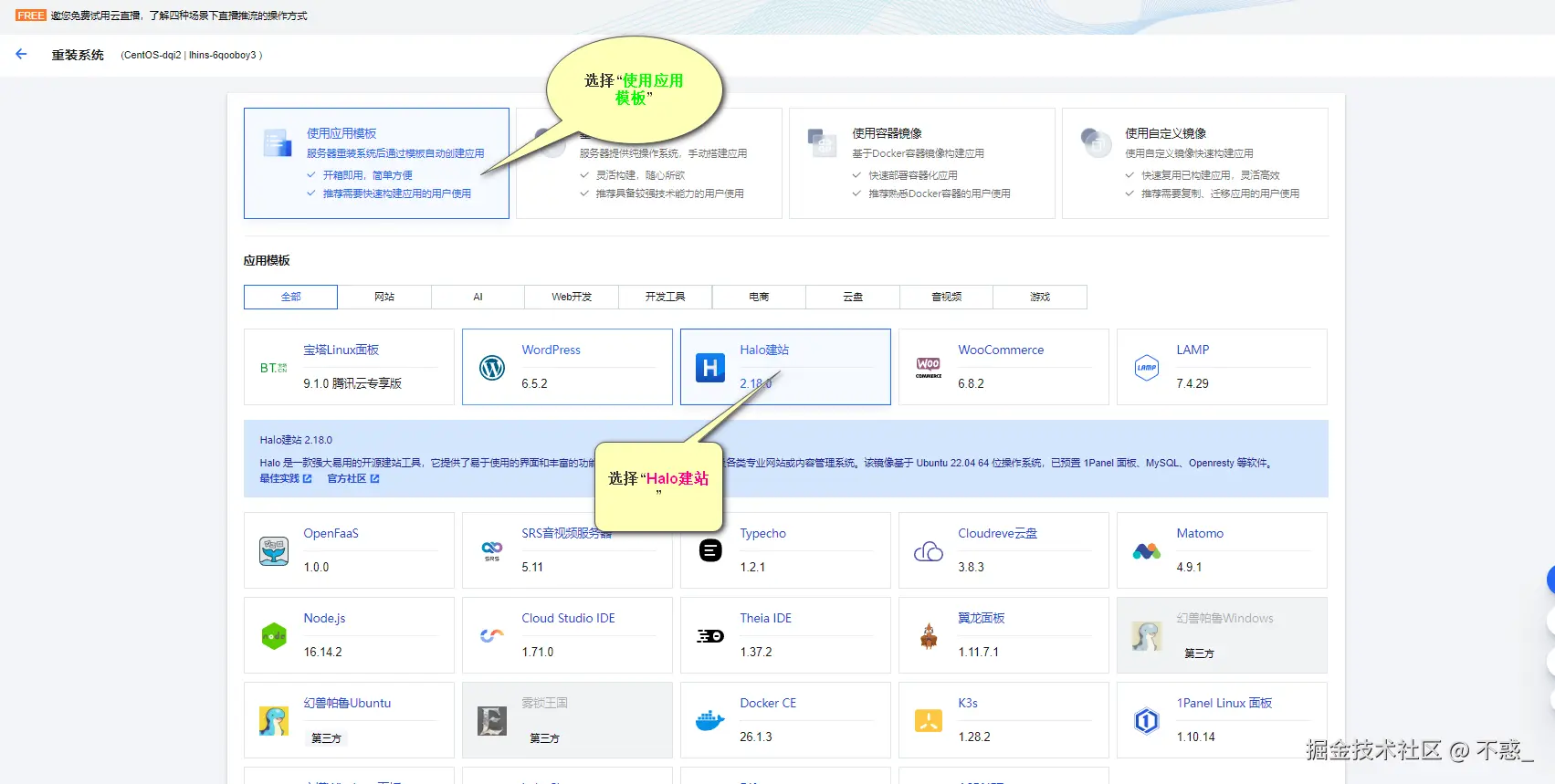Click the Matomo colorful wave icon
The width and height of the screenshot is (1555, 784).
pyautogui.click(x=1147, y=551)
